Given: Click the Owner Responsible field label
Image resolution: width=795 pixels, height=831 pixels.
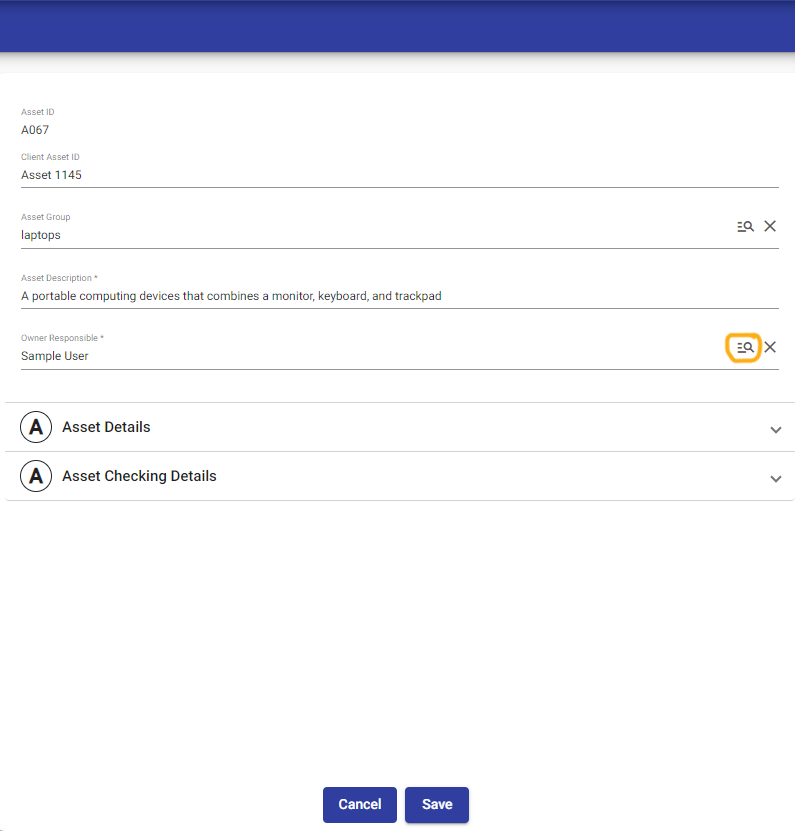Looking at the screenshot, I should click(x=62, y=339).
